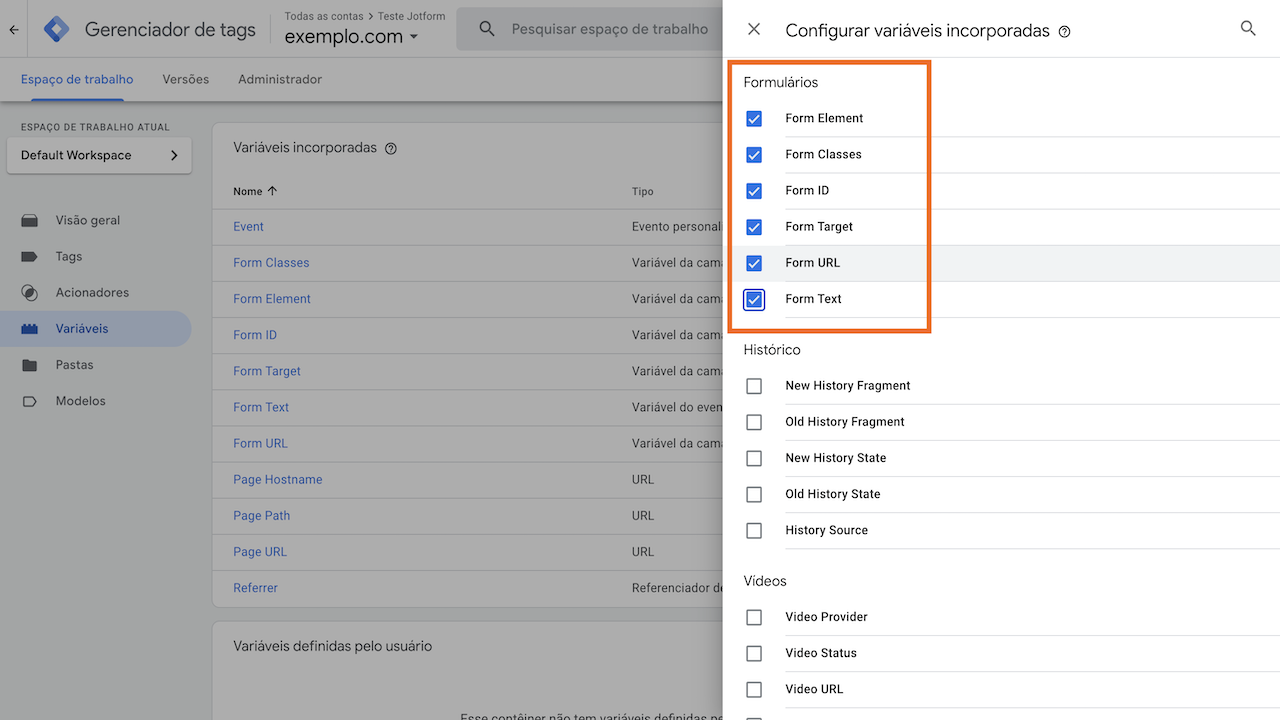
Task: Click the Event variable link
Action: coord(247,226)
